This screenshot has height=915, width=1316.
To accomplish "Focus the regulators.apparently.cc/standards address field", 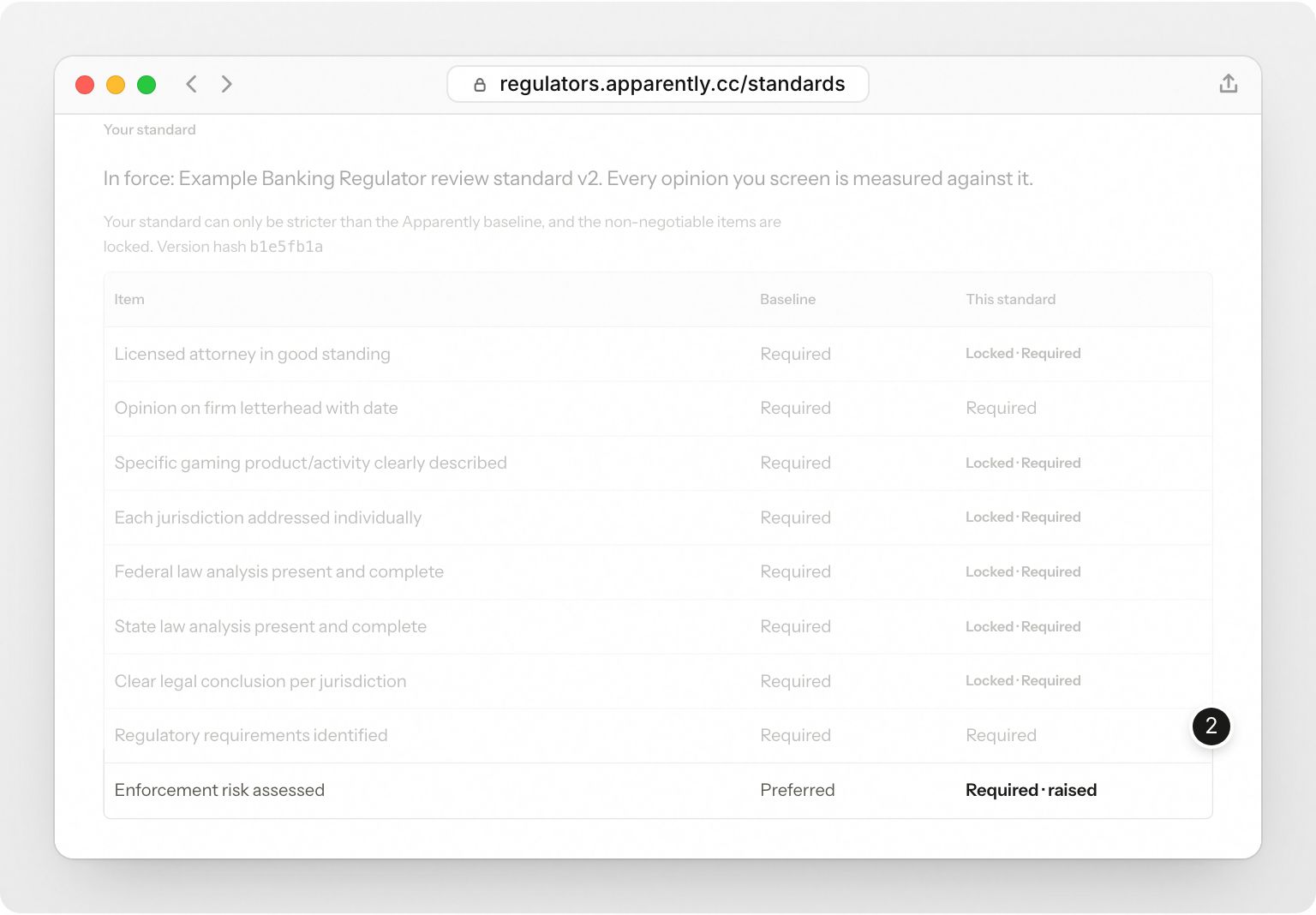I will (658, 84).
